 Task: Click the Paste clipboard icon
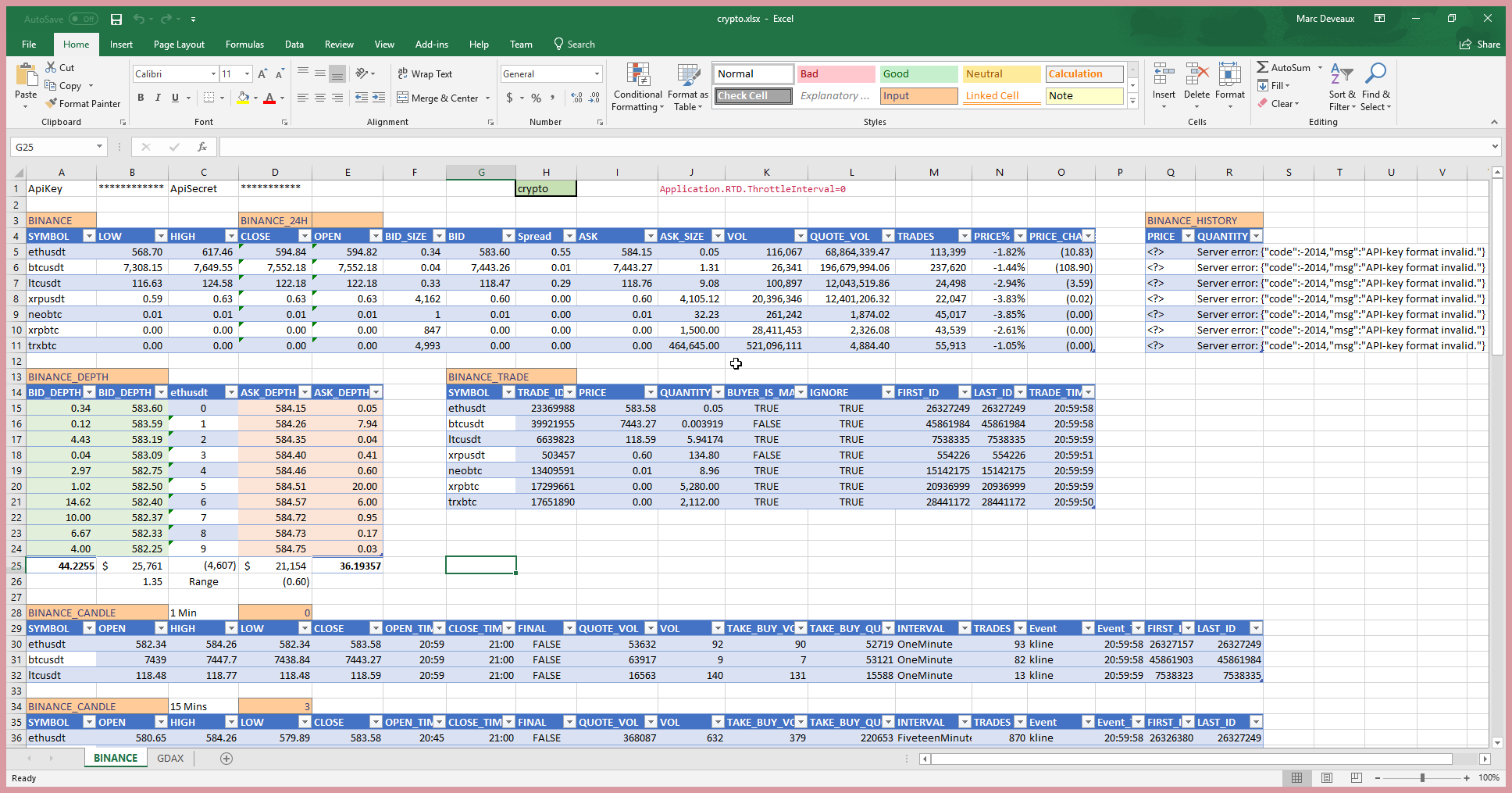[26, 75]
